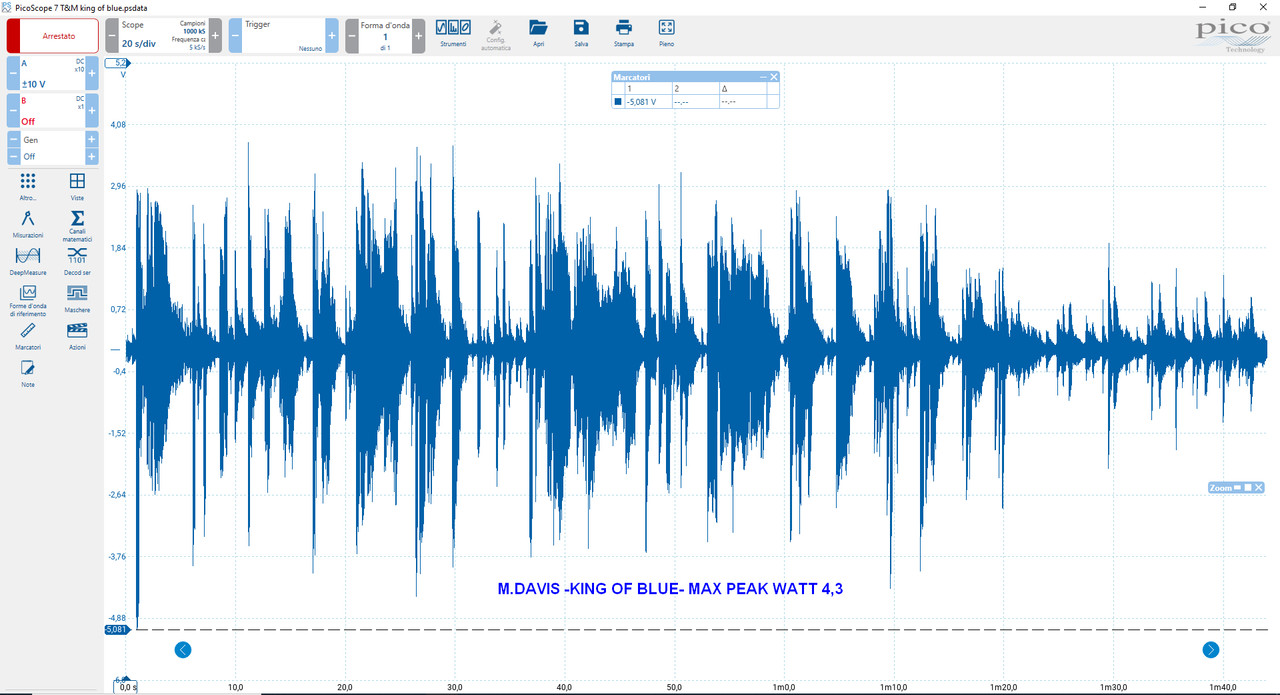Open the Decod ser serial decoding tool
Viewport: 1280px width, 695px height.
click(x=77, y=261)
